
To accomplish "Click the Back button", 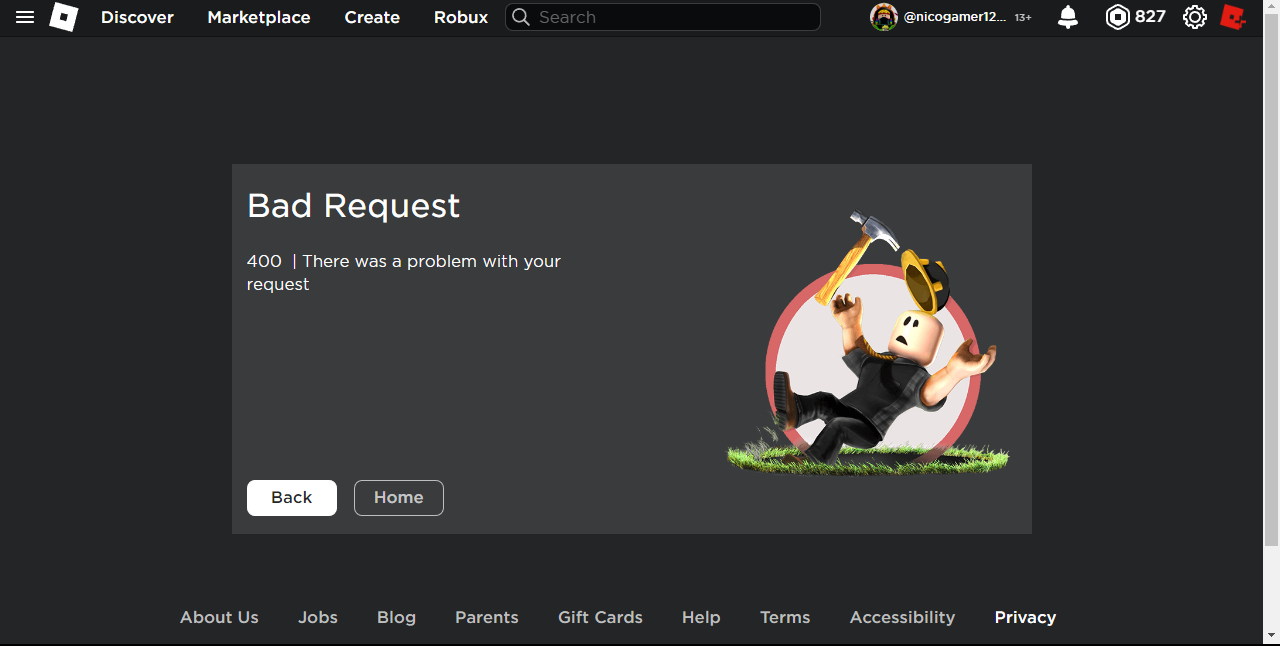I will click(291, 497).
